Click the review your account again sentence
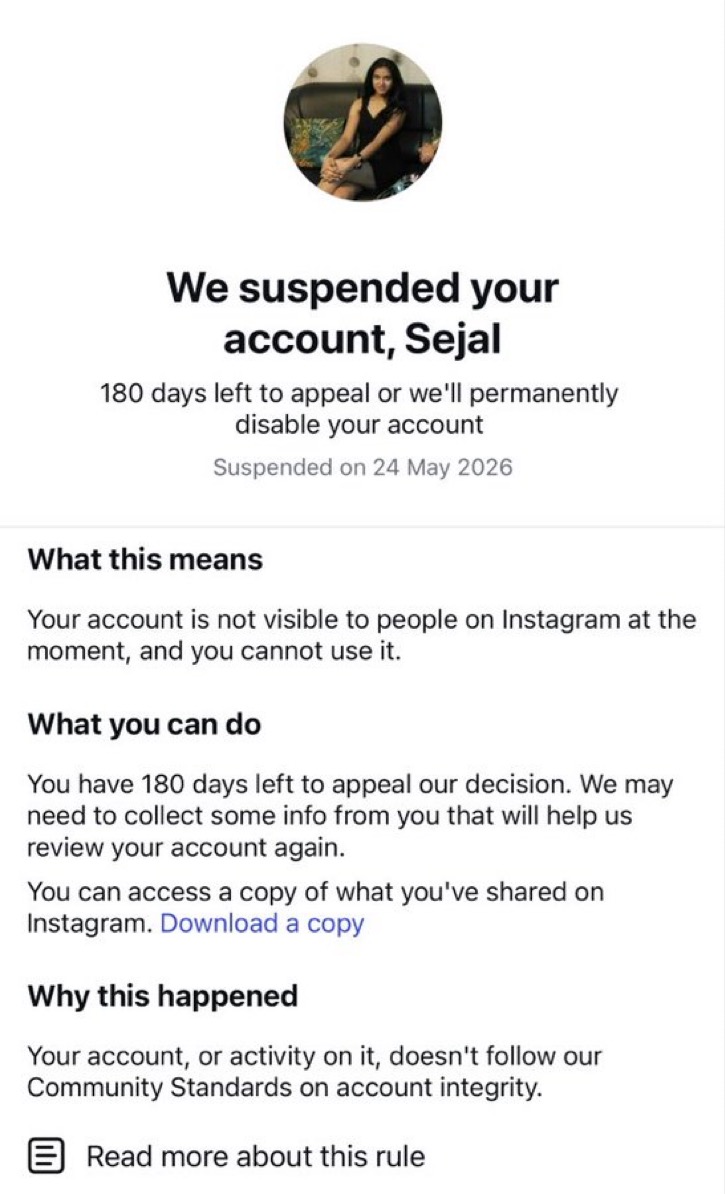The width and height of the screenshot is (725, 1194). pyautogui.click(x=186, y=848)
